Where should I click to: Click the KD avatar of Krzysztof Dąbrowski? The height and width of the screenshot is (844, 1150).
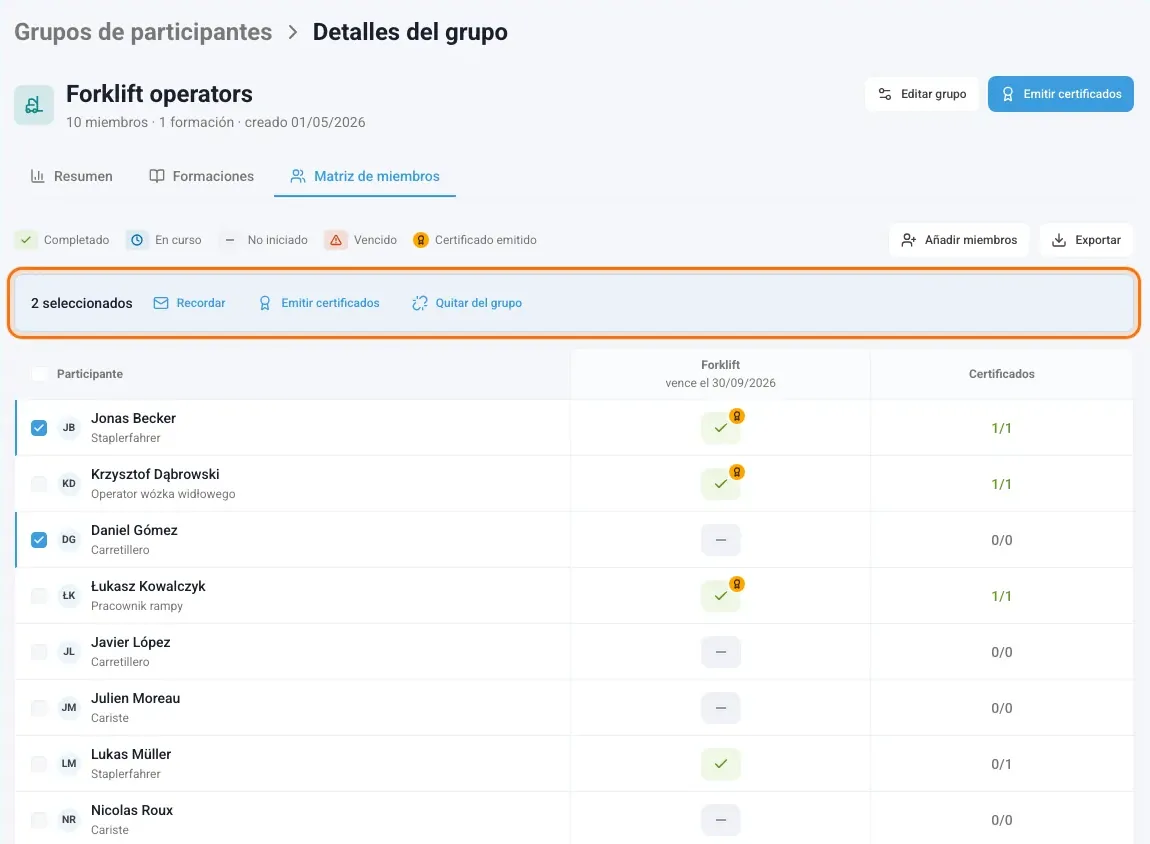[x=69, y=483]
